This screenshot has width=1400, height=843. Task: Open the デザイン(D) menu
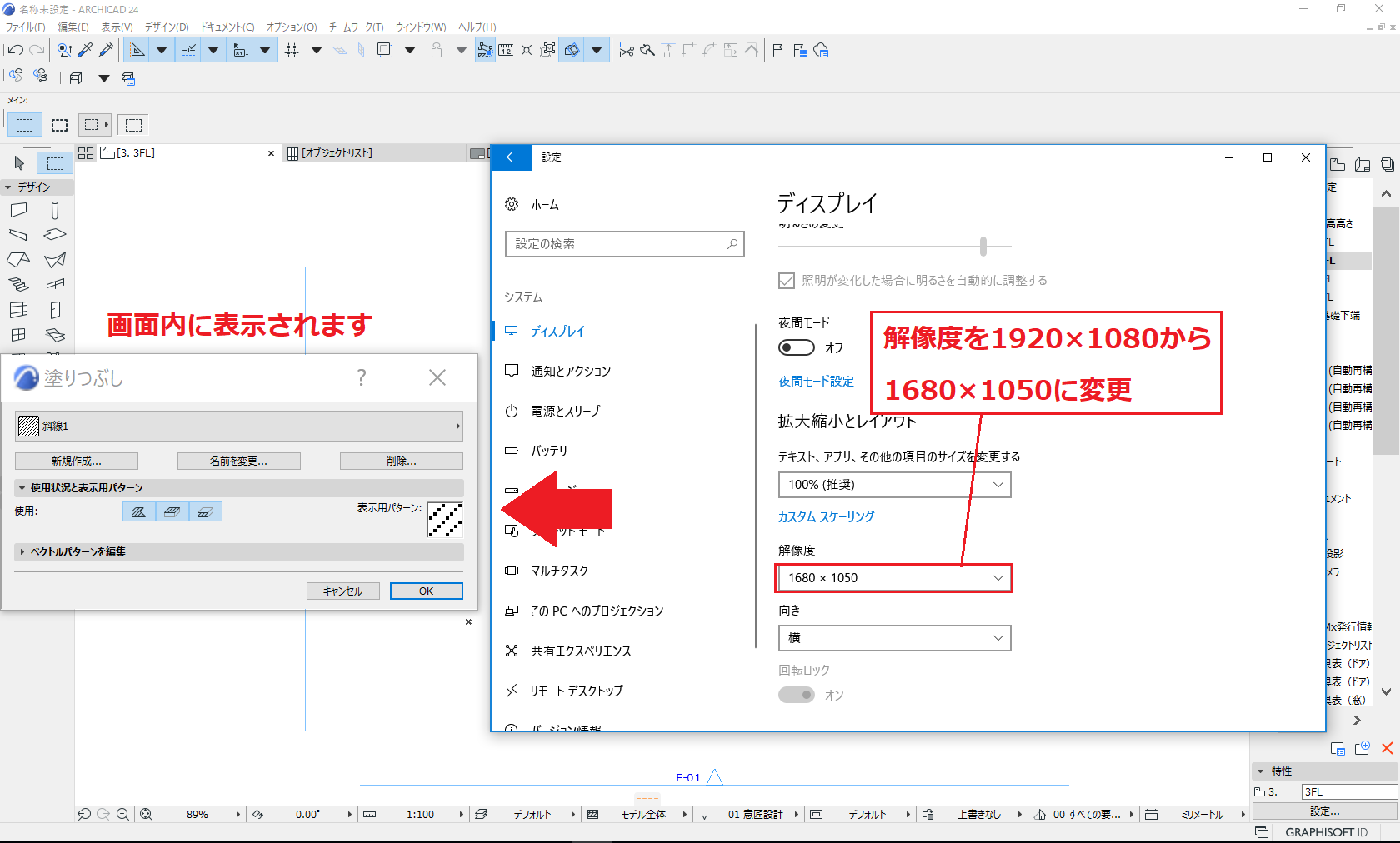(167, 27)
